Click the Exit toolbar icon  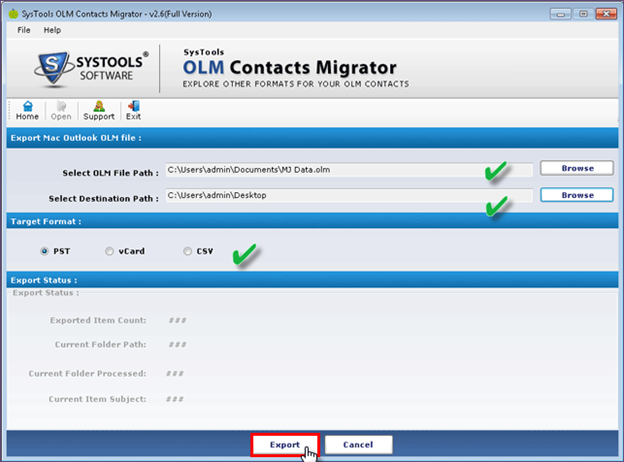133,111
